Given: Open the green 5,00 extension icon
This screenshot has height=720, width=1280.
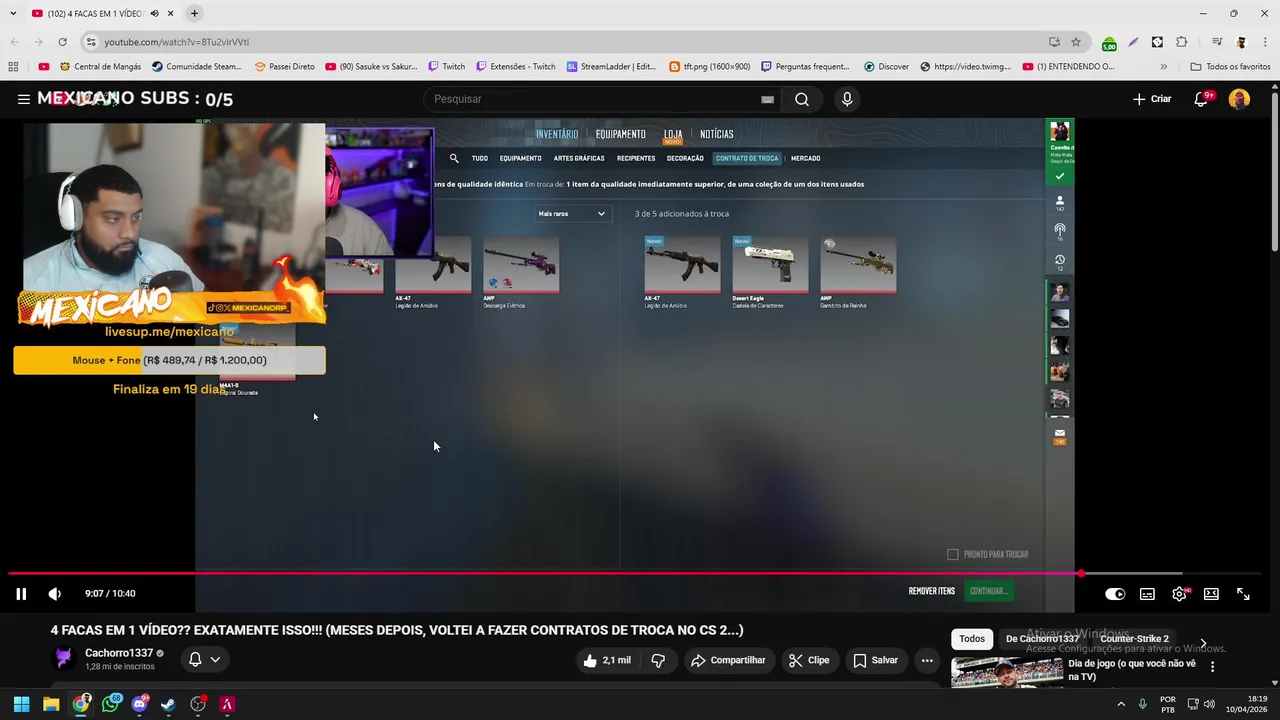Looking at the screenshot, I should (x=1109, y=43).
